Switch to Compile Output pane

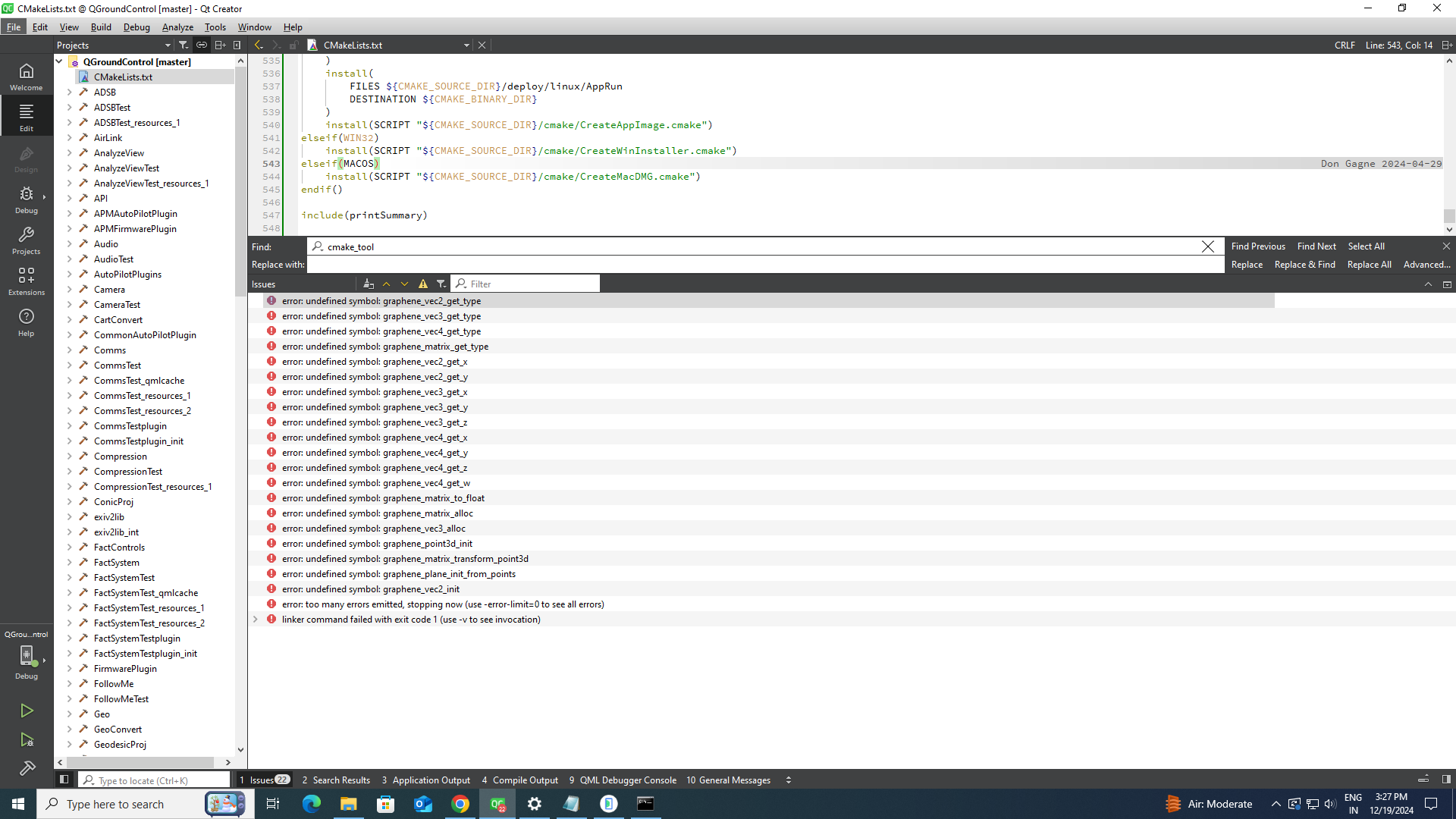point(520,780)
